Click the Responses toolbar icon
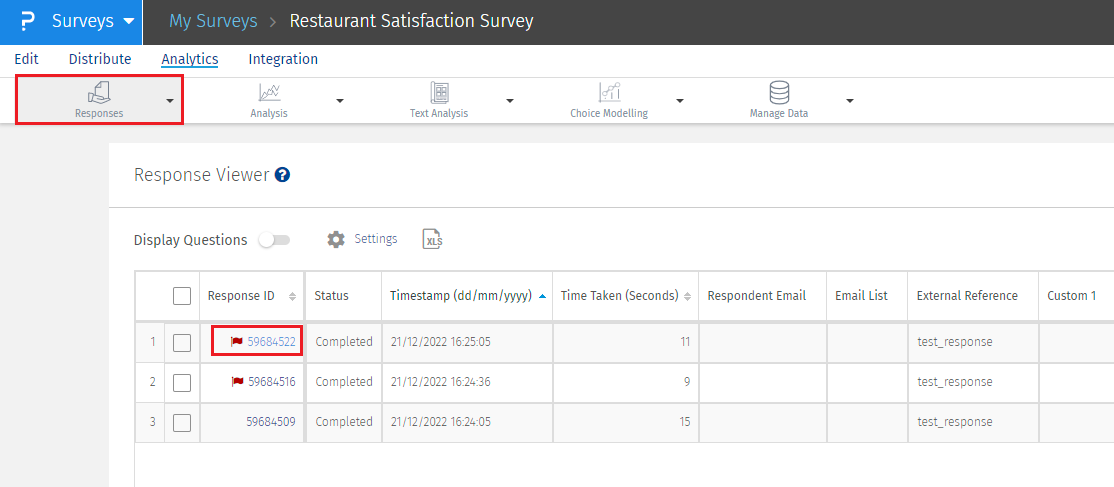 click(x=99, y=93)
